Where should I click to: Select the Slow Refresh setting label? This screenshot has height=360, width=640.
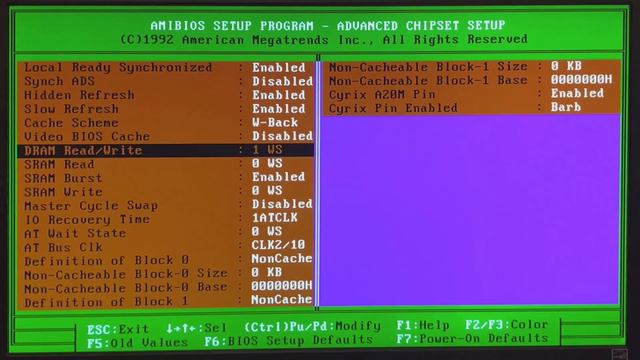click(x=71, y=109)
